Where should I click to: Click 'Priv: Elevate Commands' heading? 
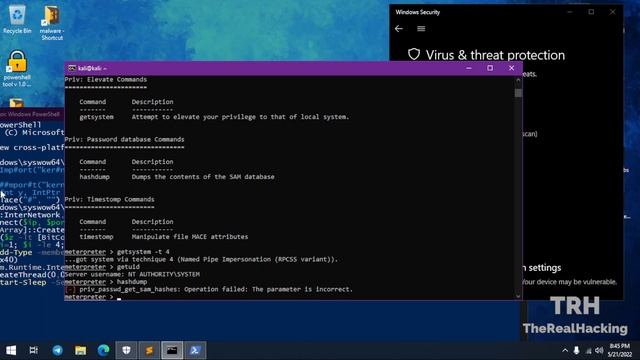(x=105, y=80)
